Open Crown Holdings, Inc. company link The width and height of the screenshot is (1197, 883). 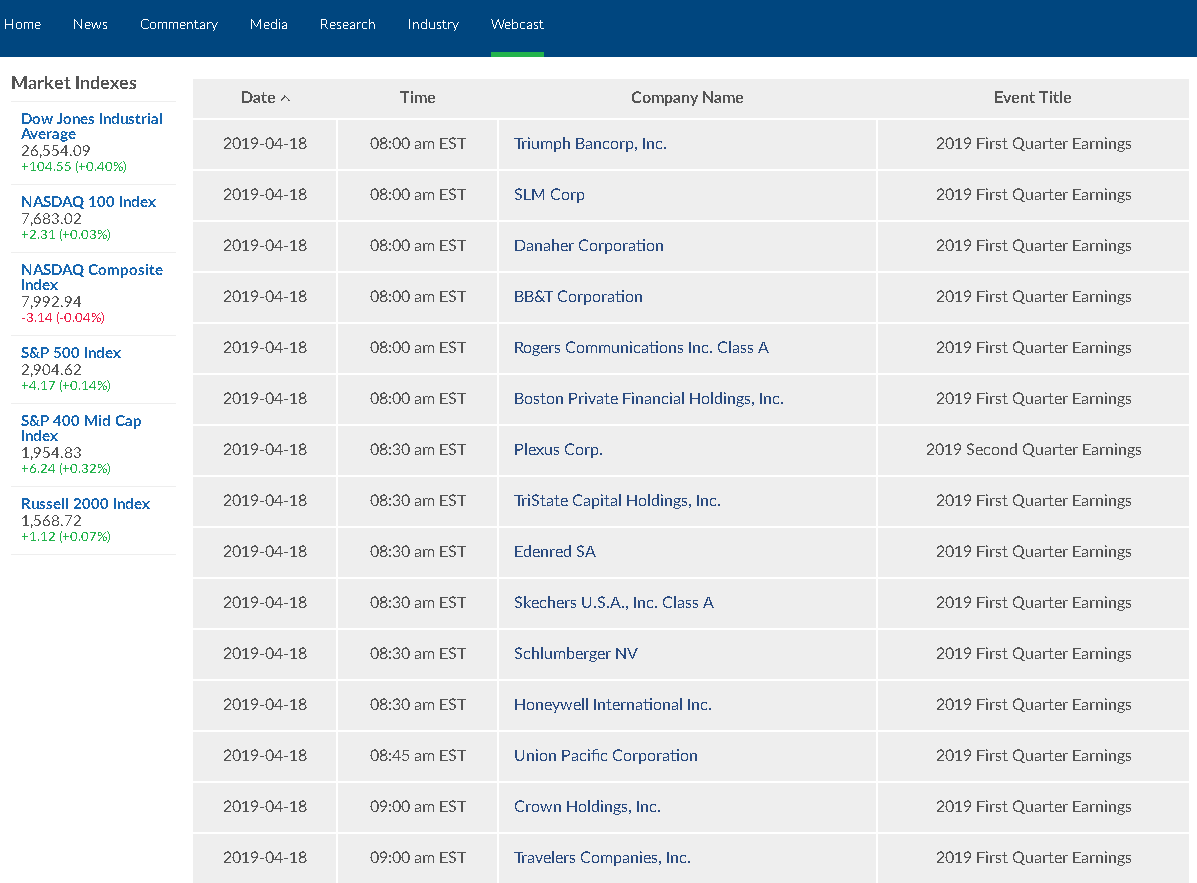(x=587, y=807)
